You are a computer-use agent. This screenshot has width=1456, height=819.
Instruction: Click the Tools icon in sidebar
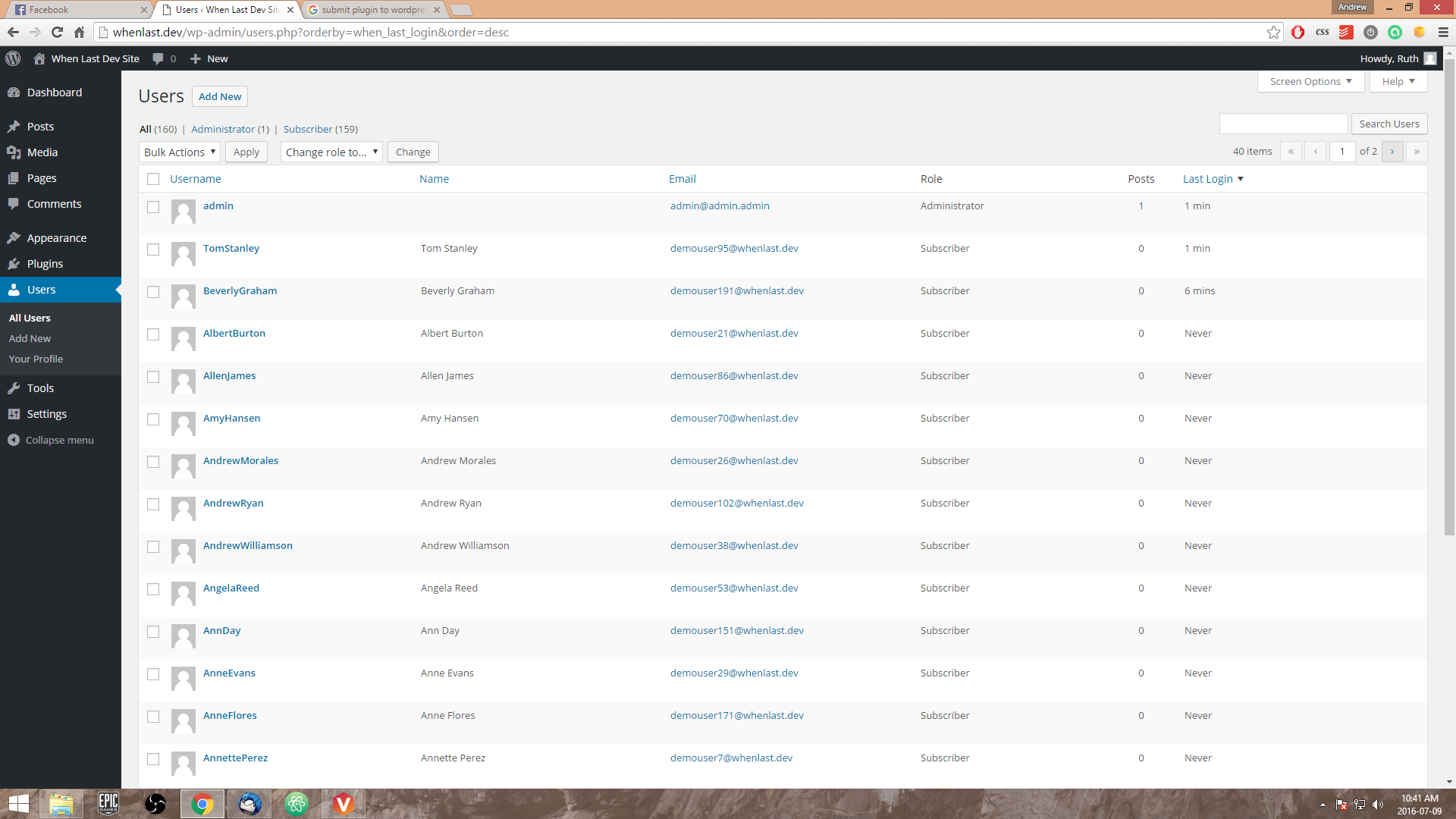coord(13,387)
